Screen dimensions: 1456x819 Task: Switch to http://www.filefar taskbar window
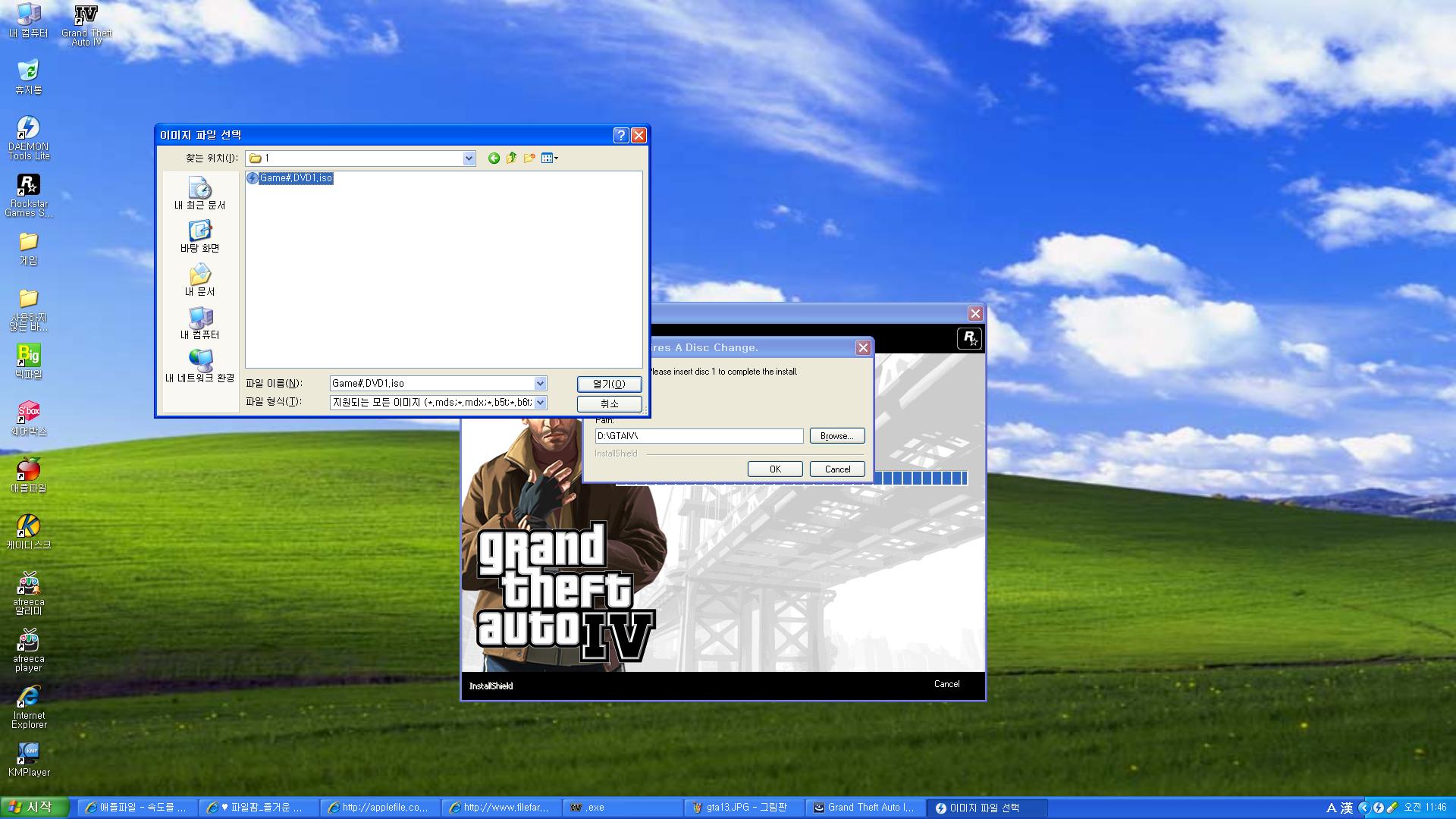coord(501,808)
